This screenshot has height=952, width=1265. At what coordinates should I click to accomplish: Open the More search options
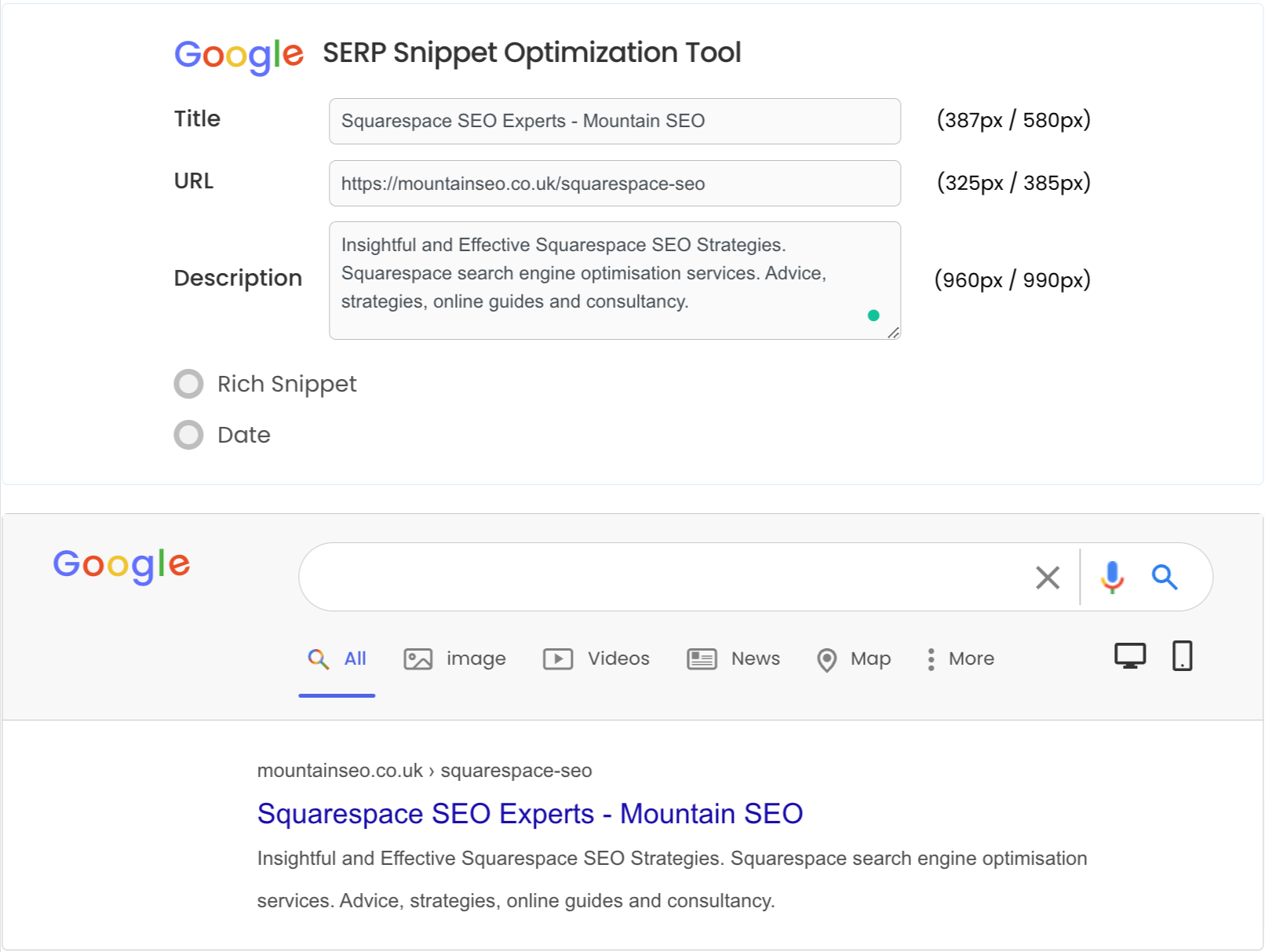[x=961, y=659]
